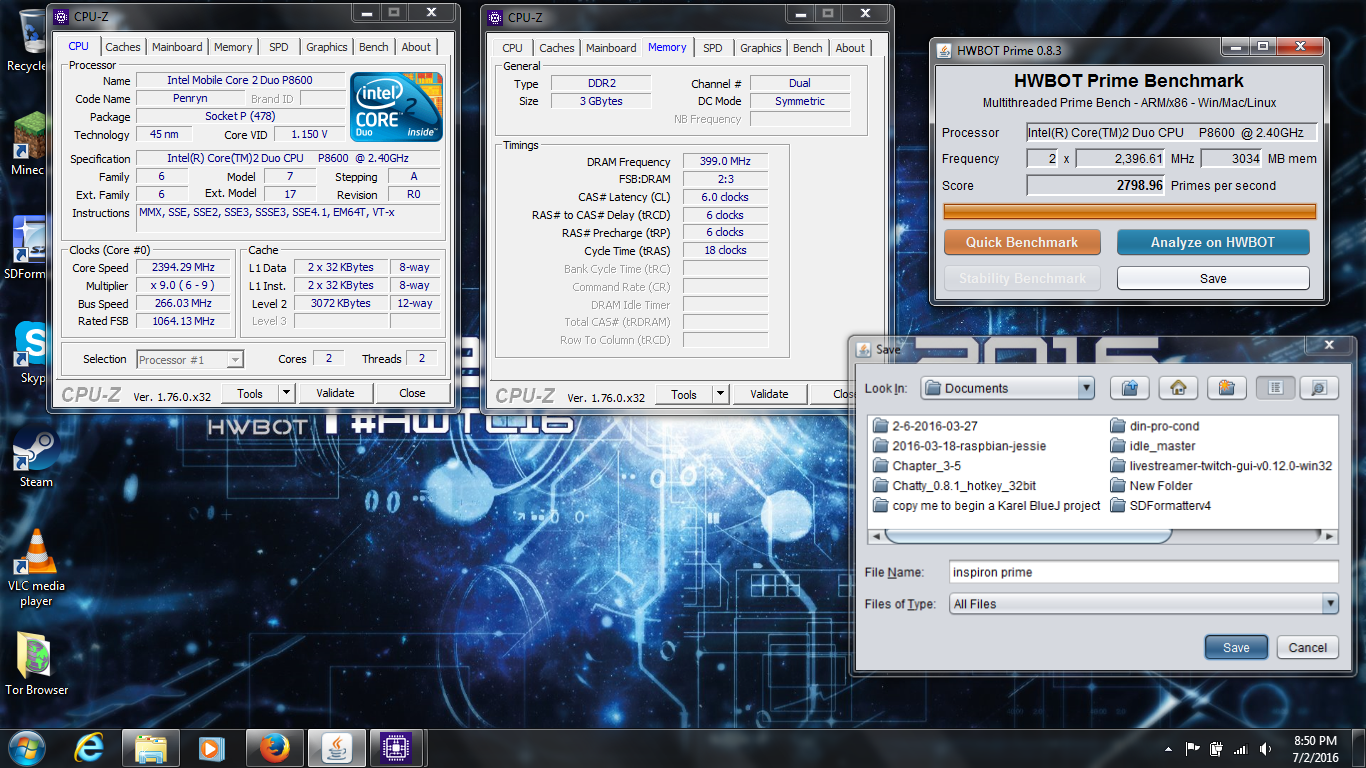Open the About tab in left CPU-Z
The image size is (1366, 768).
pyautogui.click(x=416, y=47)
